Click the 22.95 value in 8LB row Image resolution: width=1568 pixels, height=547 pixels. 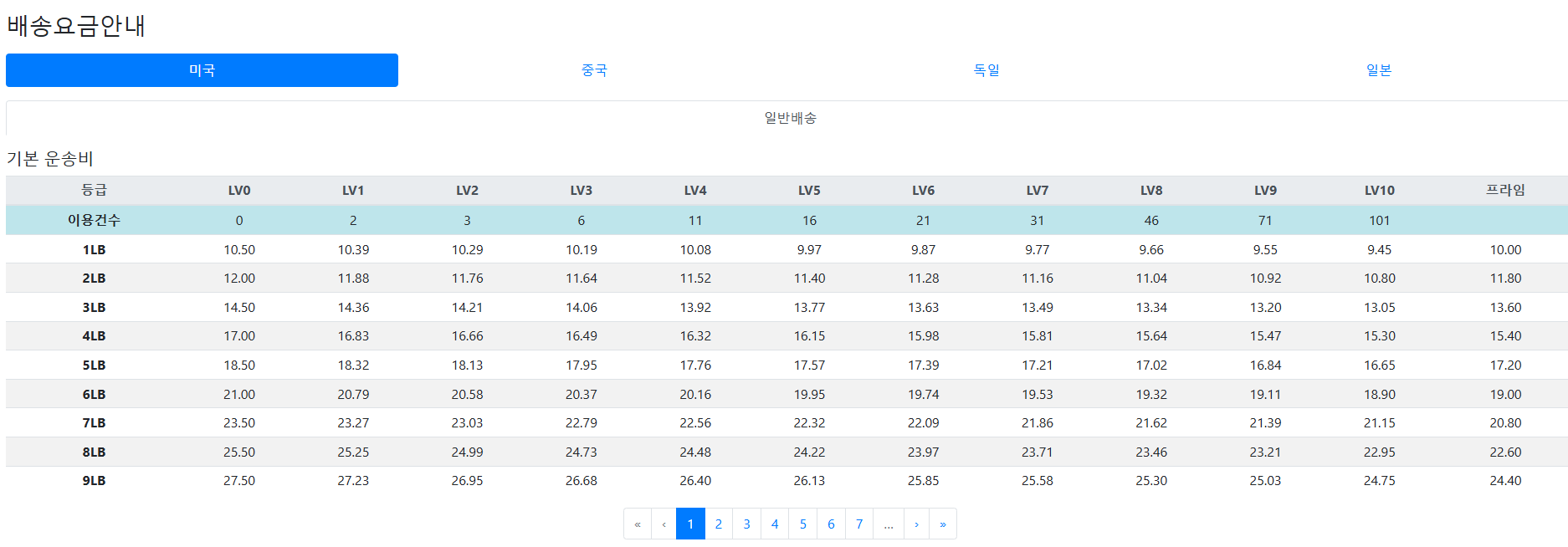click(x=1380, y=452)
